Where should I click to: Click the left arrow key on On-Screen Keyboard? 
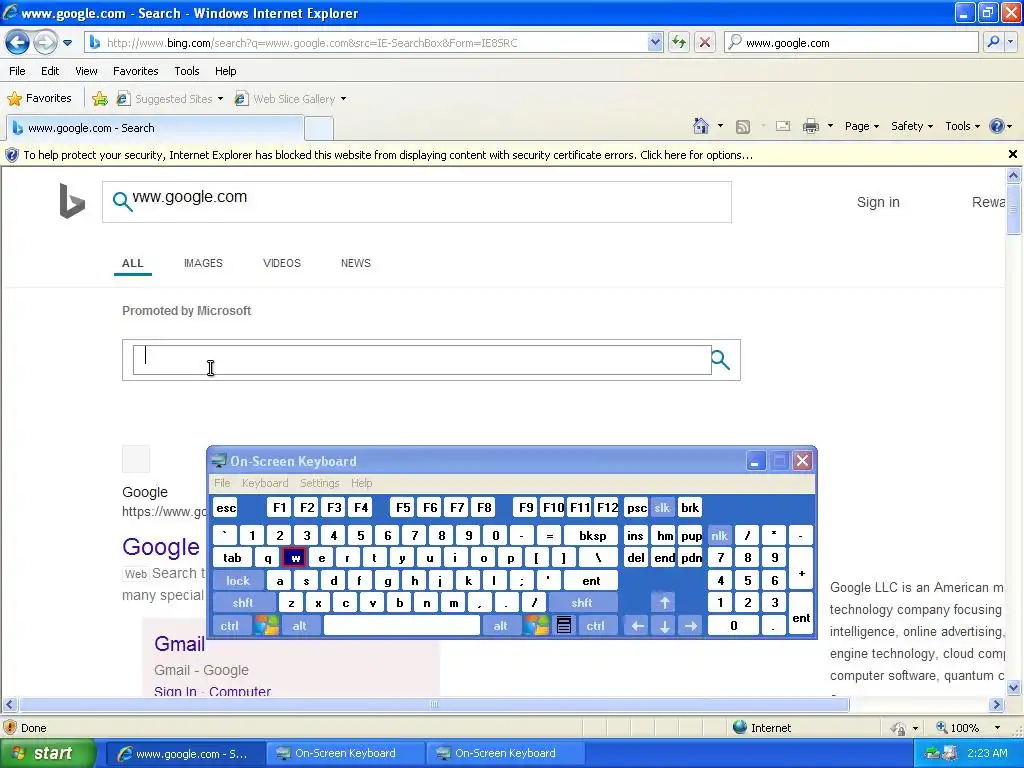tap(637, 626)
